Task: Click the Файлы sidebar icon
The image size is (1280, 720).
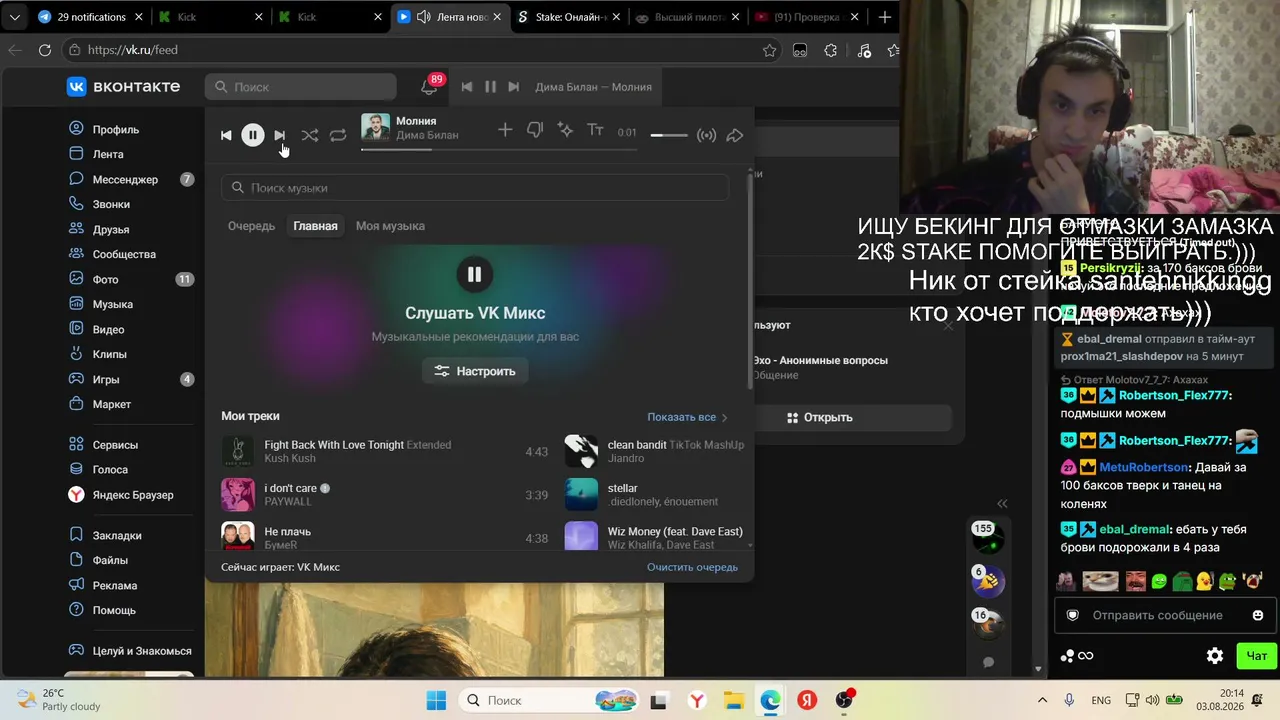Action: (x=76, y=560)
